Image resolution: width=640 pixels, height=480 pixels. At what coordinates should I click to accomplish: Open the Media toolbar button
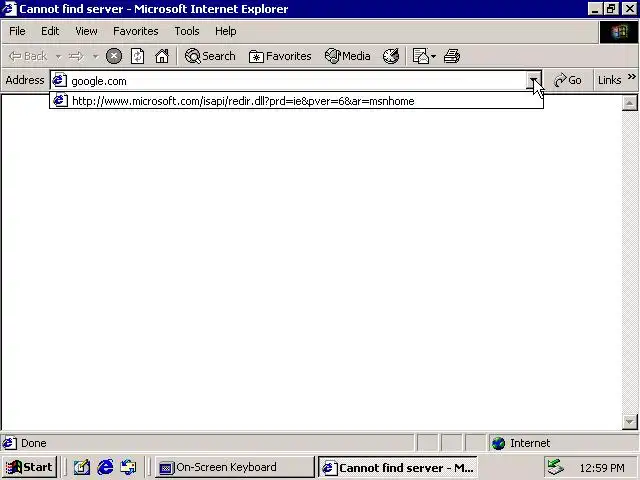(347, 56)
